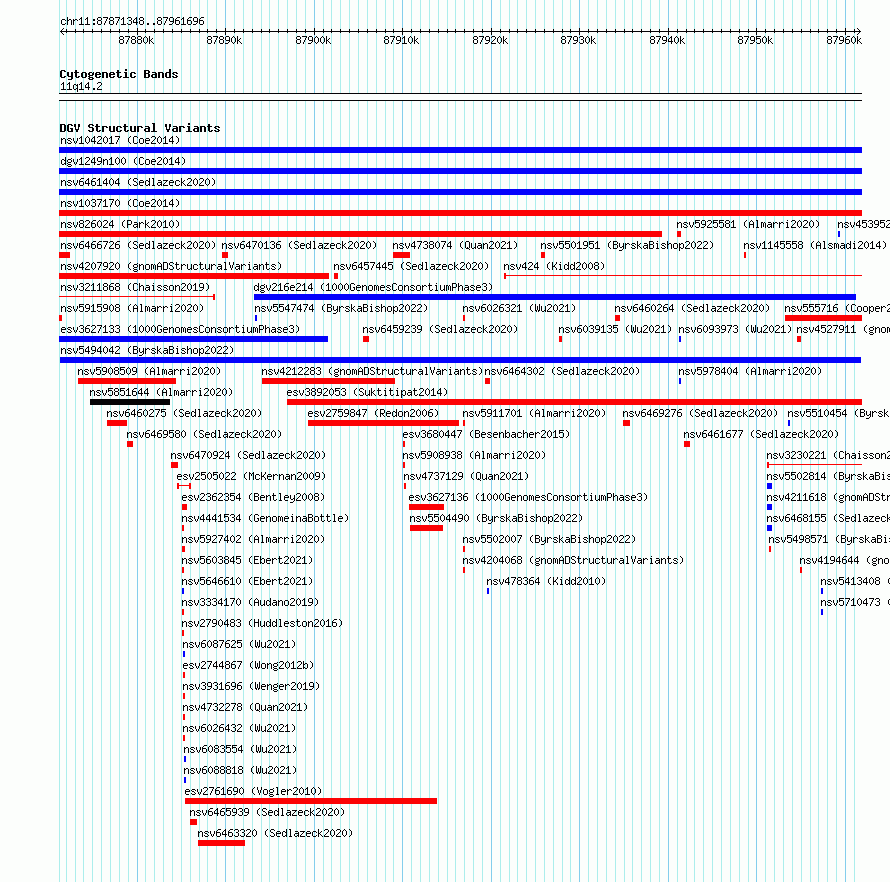Open nsv5927402 (Almarri2020) label
The width and height of the screenshot is (890, 882).
click(x=253, y=539)
